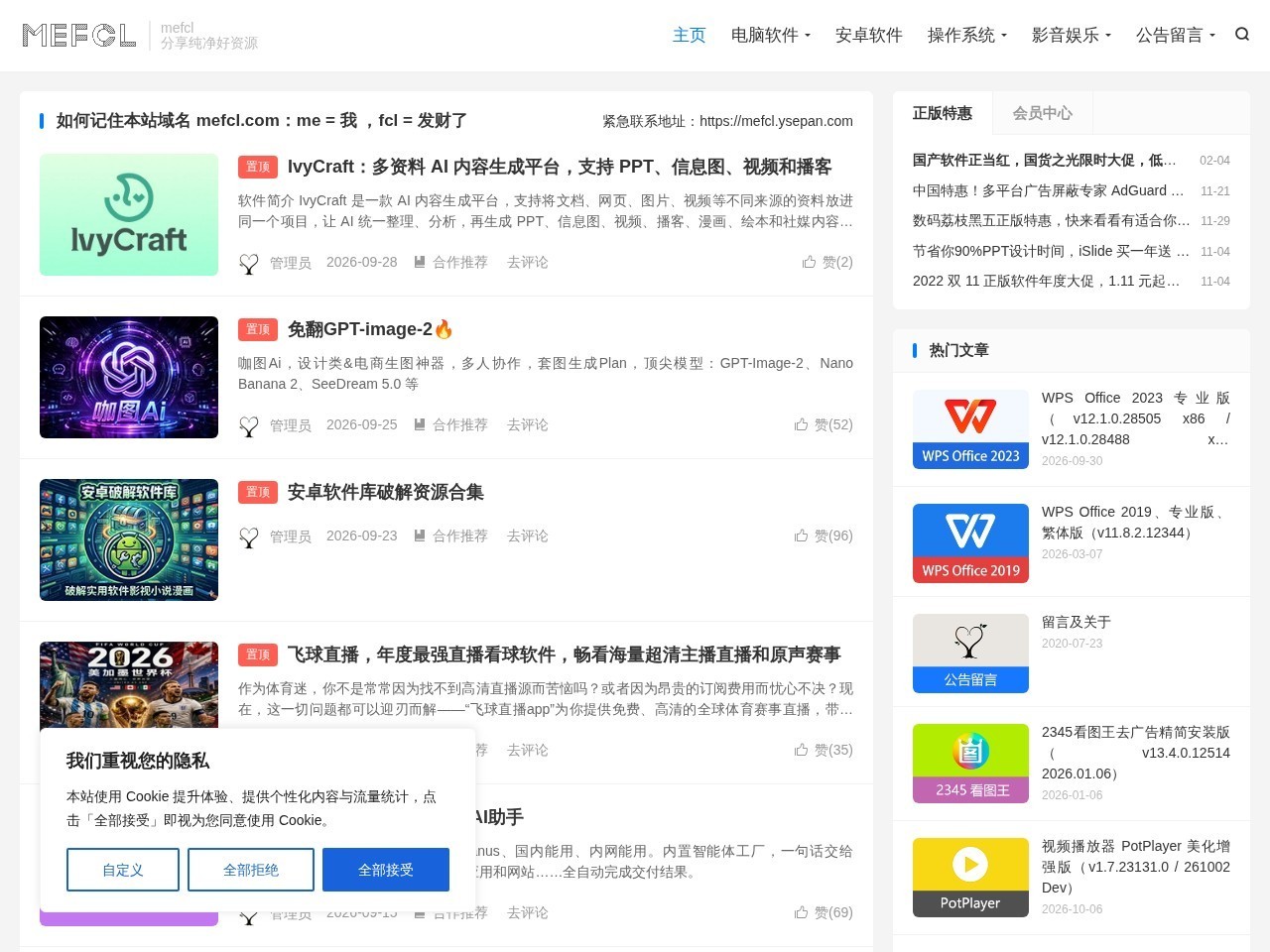Open 安卓软件 navigation item
Viewport: 1270px width, 952px height.
click(869, 35)
